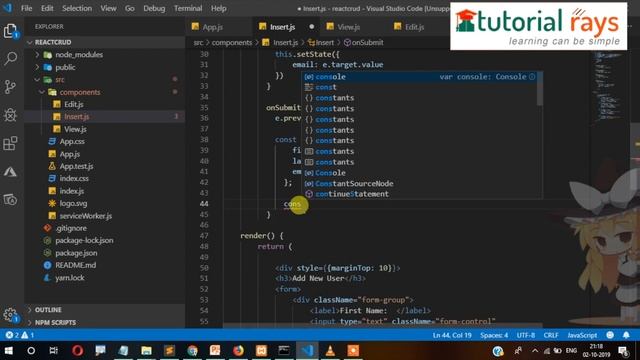Open the Search view icon
The image size is (640, 360).
click(11, 59)
